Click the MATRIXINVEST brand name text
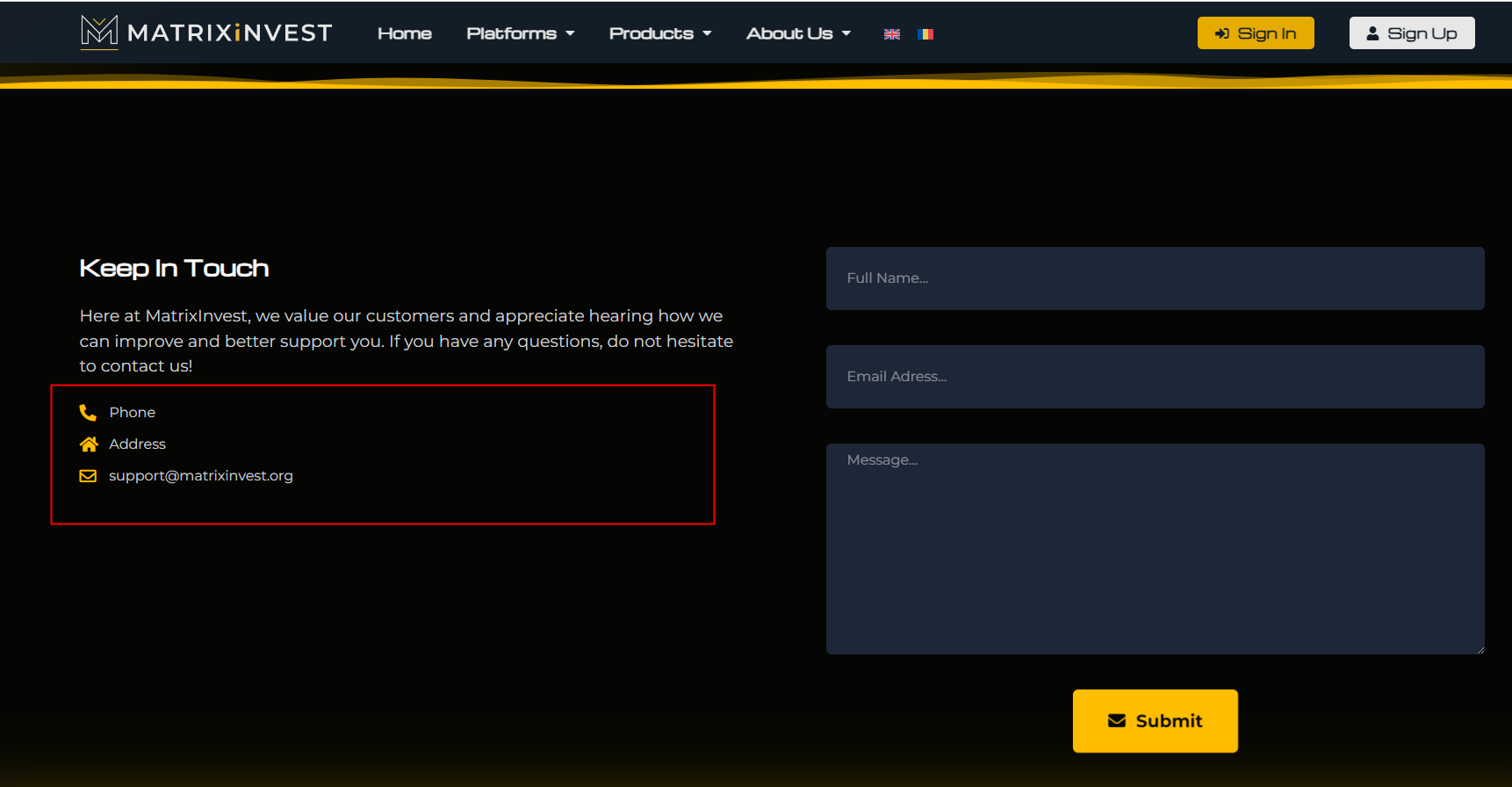The height and width of the screenshot is (787, 1512). [x=230, y=33]
